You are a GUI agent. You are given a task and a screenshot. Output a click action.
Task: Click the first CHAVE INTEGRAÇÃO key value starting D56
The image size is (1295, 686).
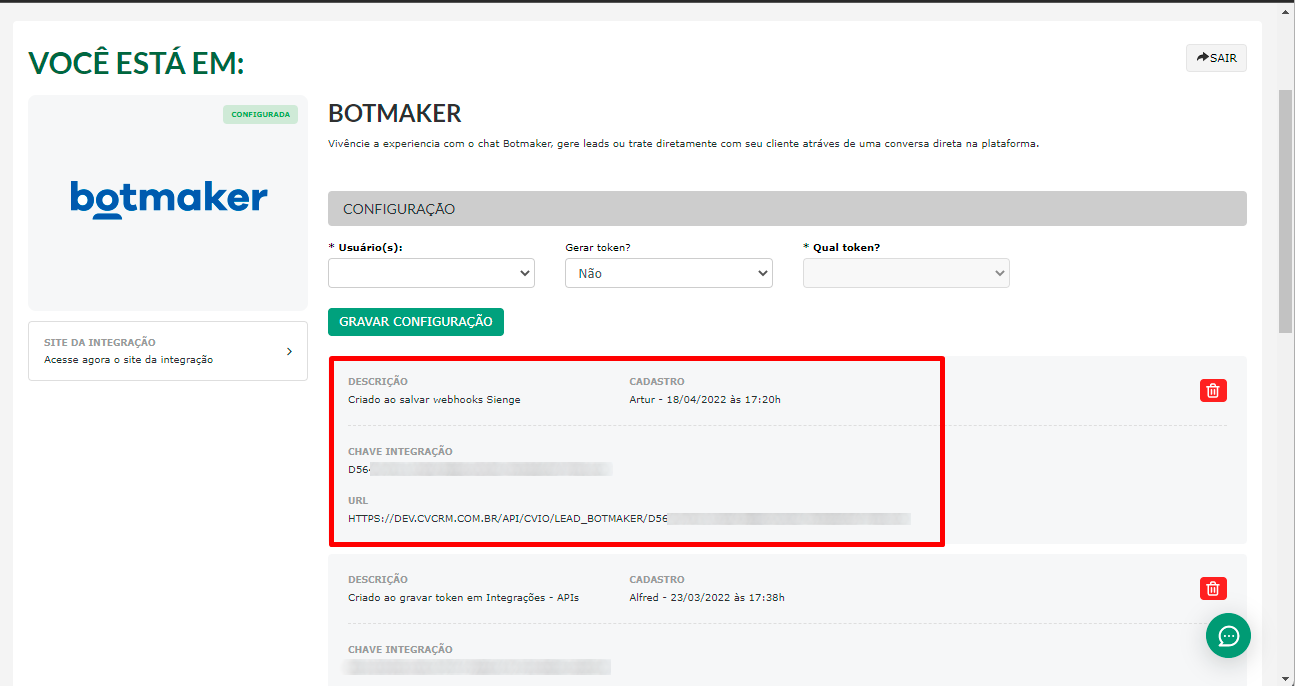click(479, 468)
